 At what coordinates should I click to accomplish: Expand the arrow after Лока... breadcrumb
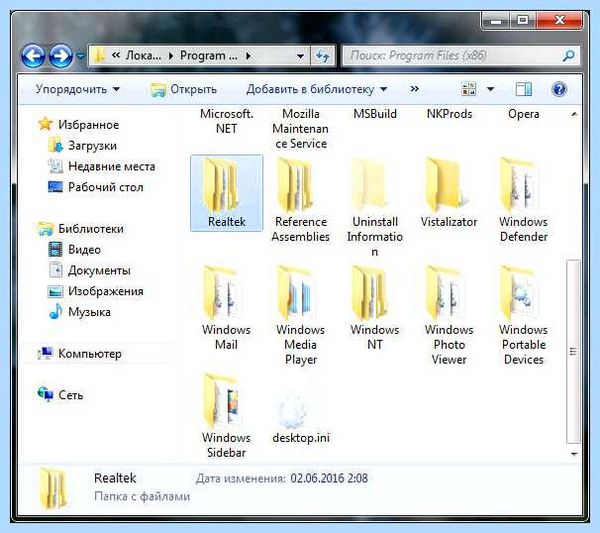point(171,56)
